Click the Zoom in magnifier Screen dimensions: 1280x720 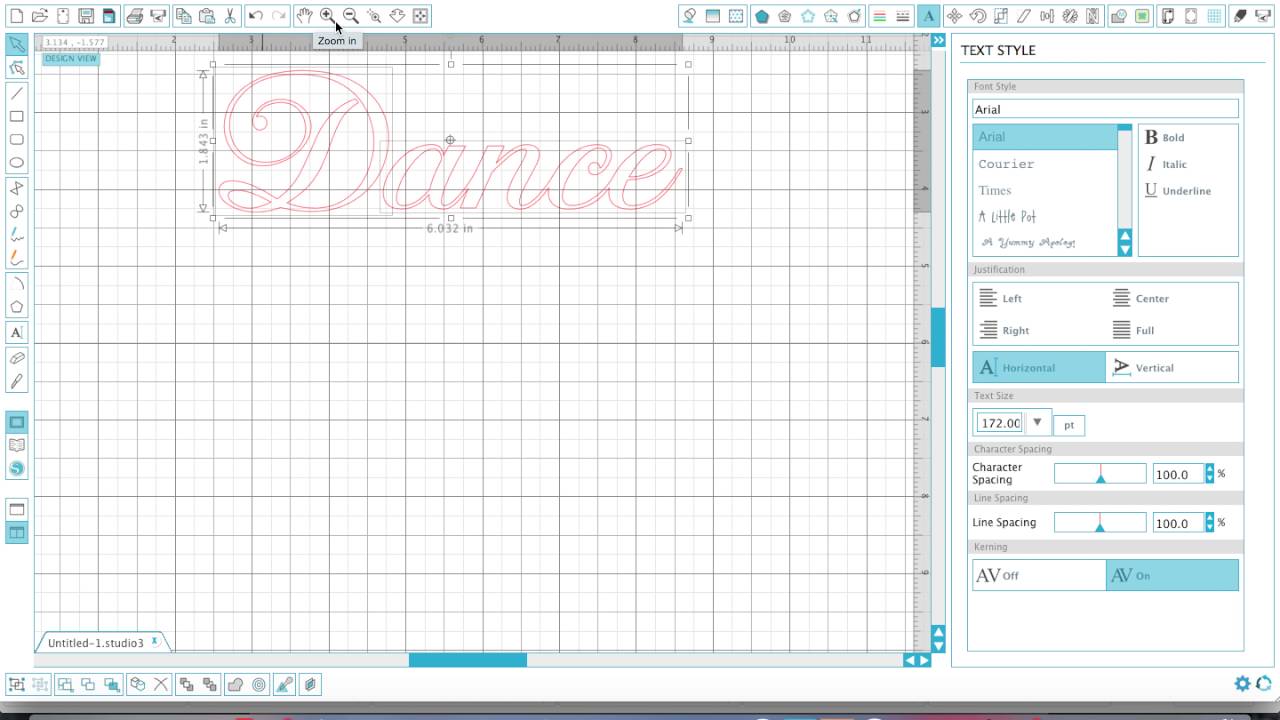click(x=327, y=16)
